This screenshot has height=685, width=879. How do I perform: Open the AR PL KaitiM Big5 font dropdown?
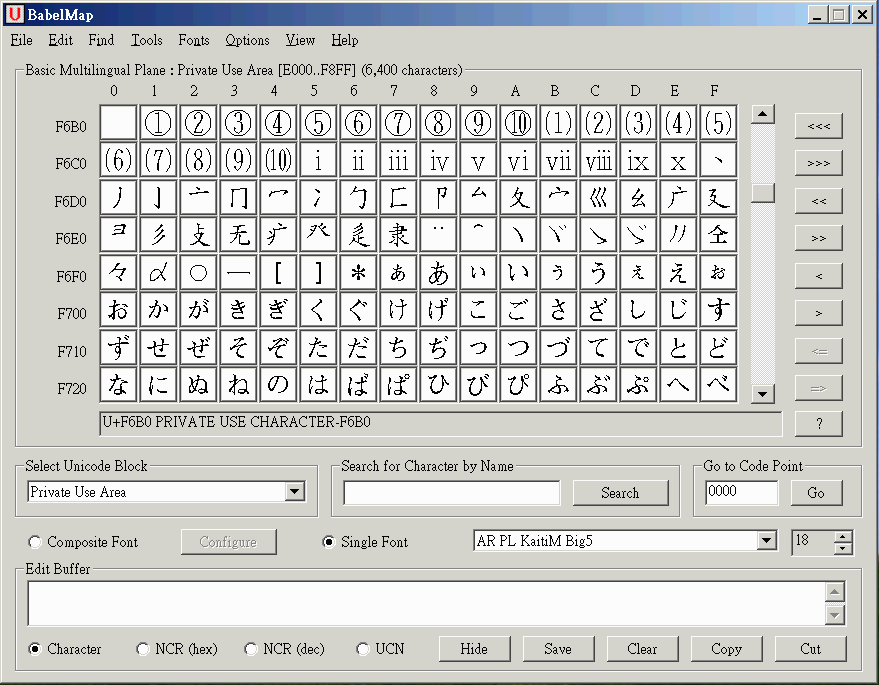[766, 541]
